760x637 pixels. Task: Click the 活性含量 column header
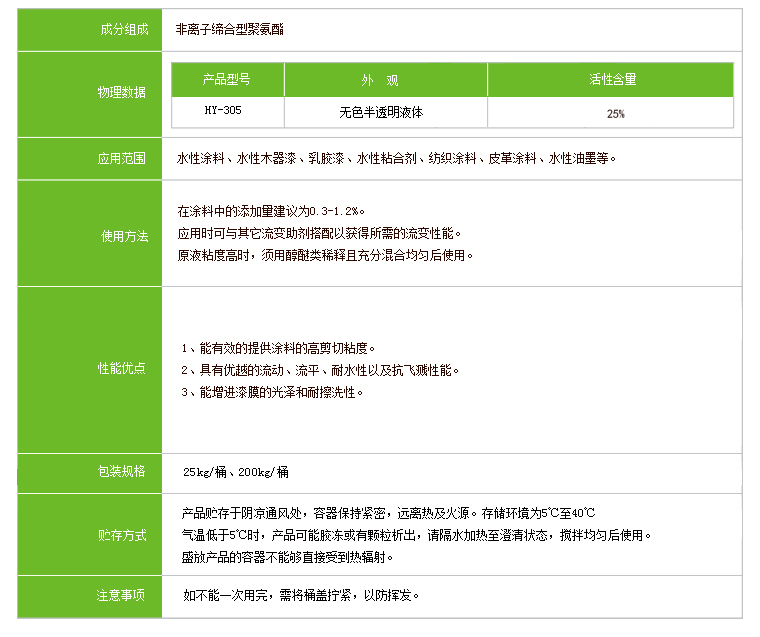pyautogui.click(x=613, y=79)
